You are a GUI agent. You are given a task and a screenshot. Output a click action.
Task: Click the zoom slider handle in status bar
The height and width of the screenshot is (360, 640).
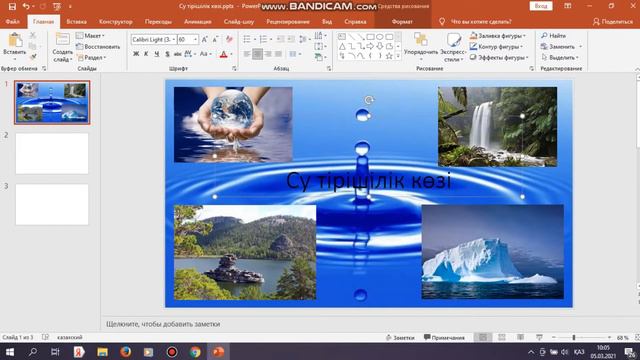click(x=573, y=338)
